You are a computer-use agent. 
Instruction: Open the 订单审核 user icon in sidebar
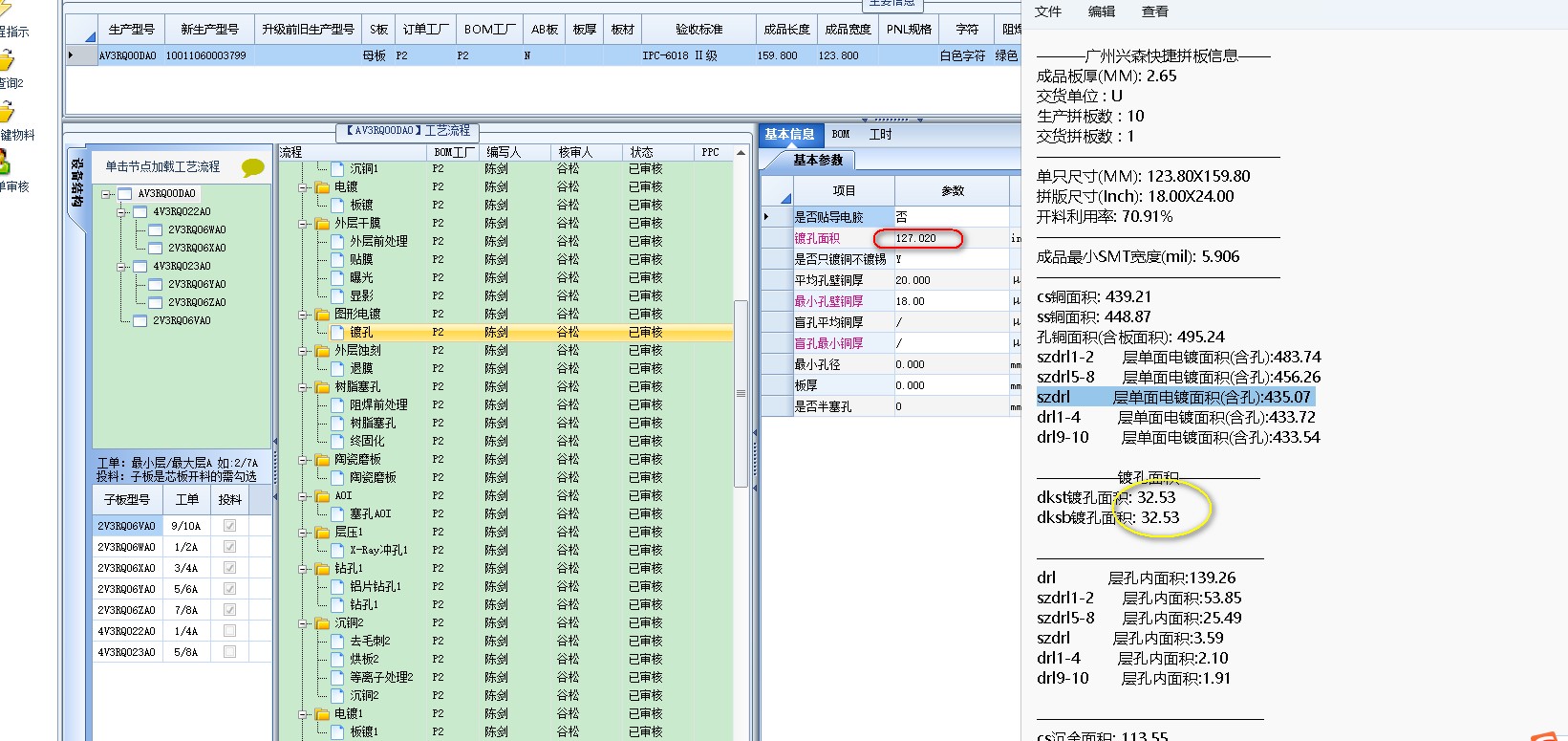4,163
